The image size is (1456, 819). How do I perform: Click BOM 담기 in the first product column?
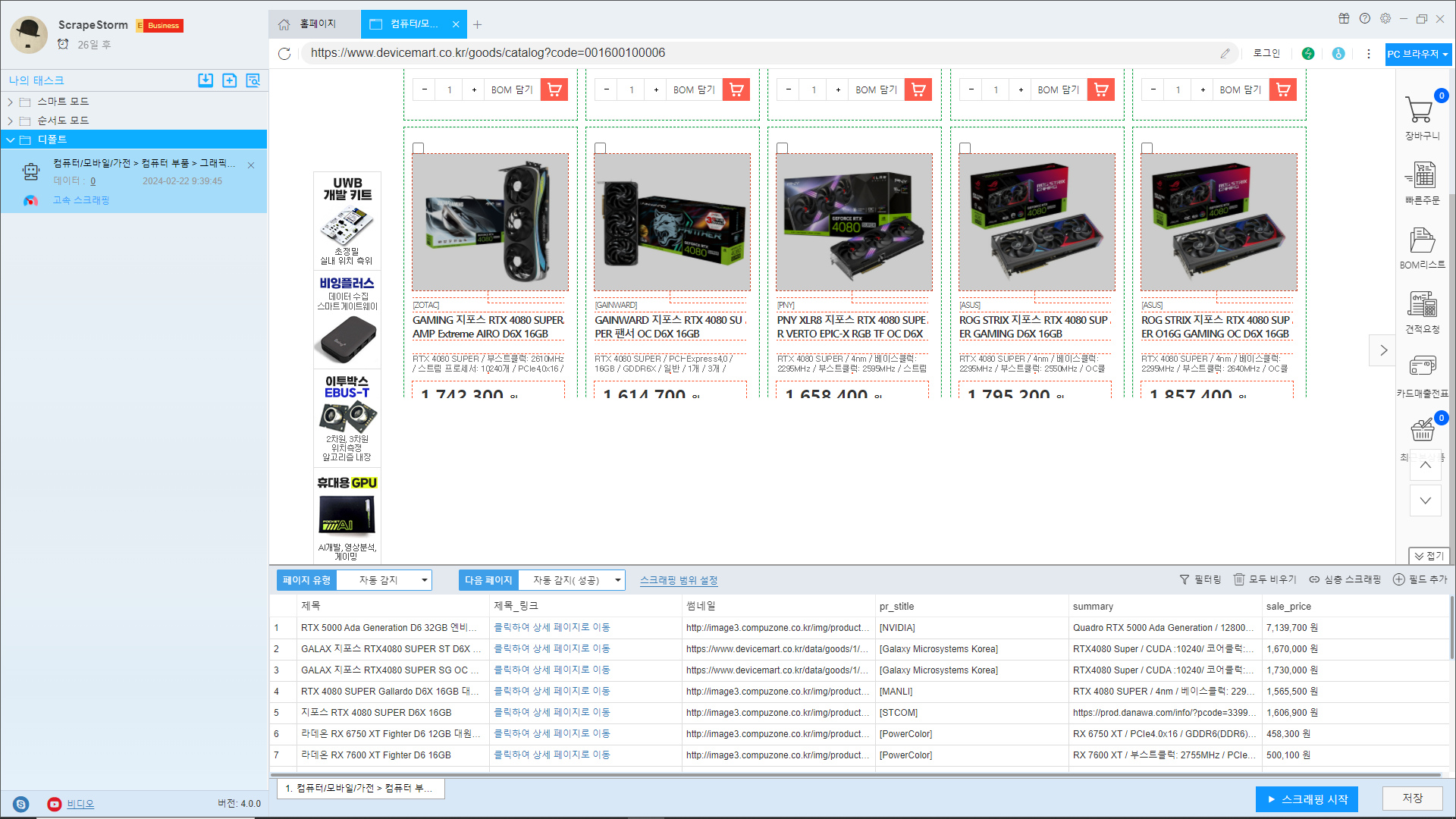(x=512, y=90)
